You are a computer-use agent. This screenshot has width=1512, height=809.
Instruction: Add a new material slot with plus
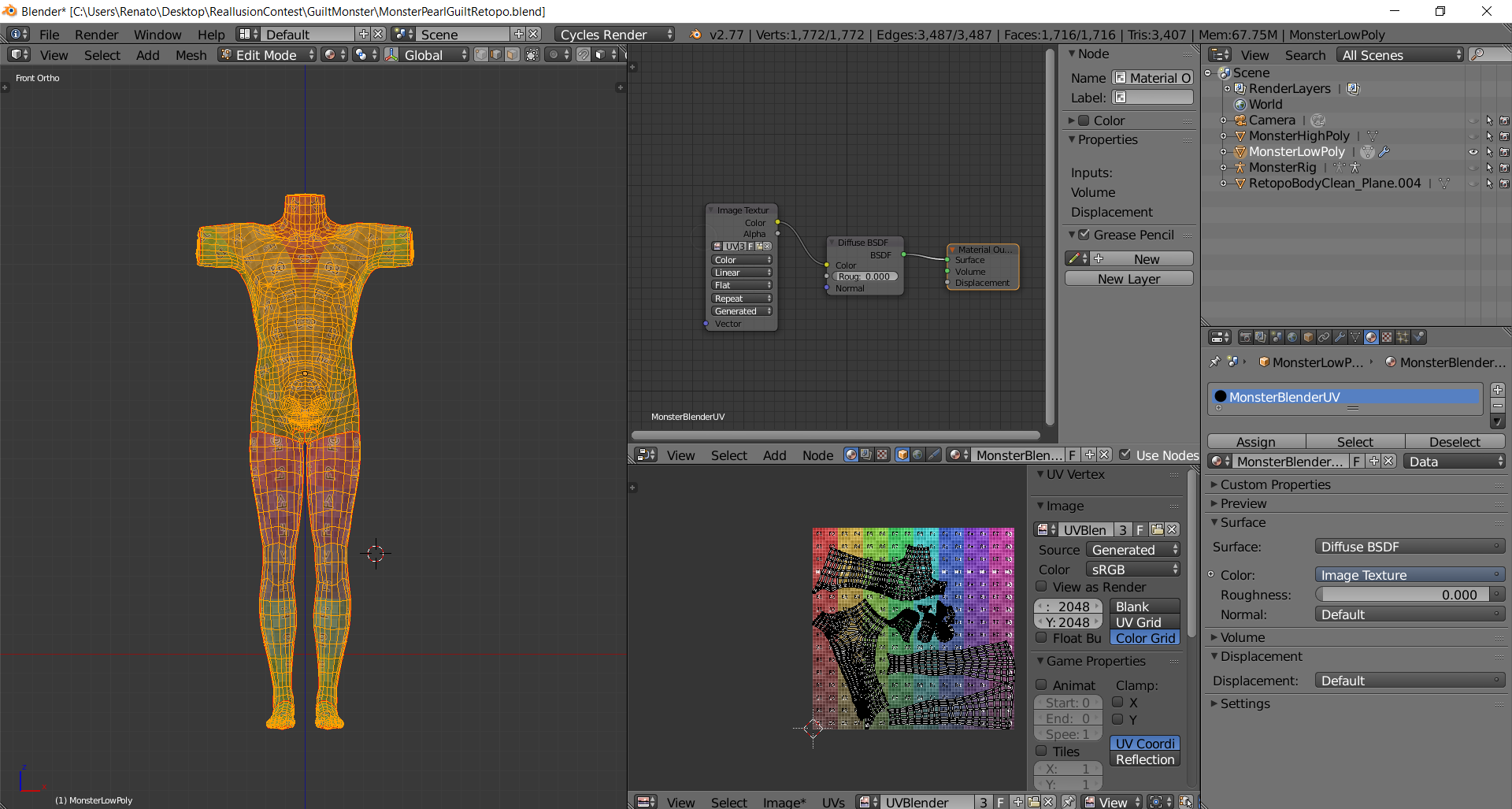1498,390
